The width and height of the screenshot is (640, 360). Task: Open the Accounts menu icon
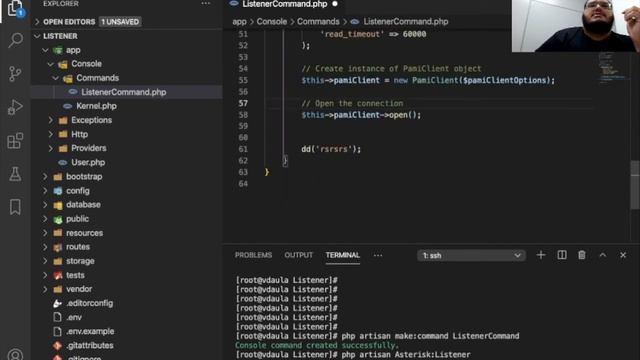15,354
